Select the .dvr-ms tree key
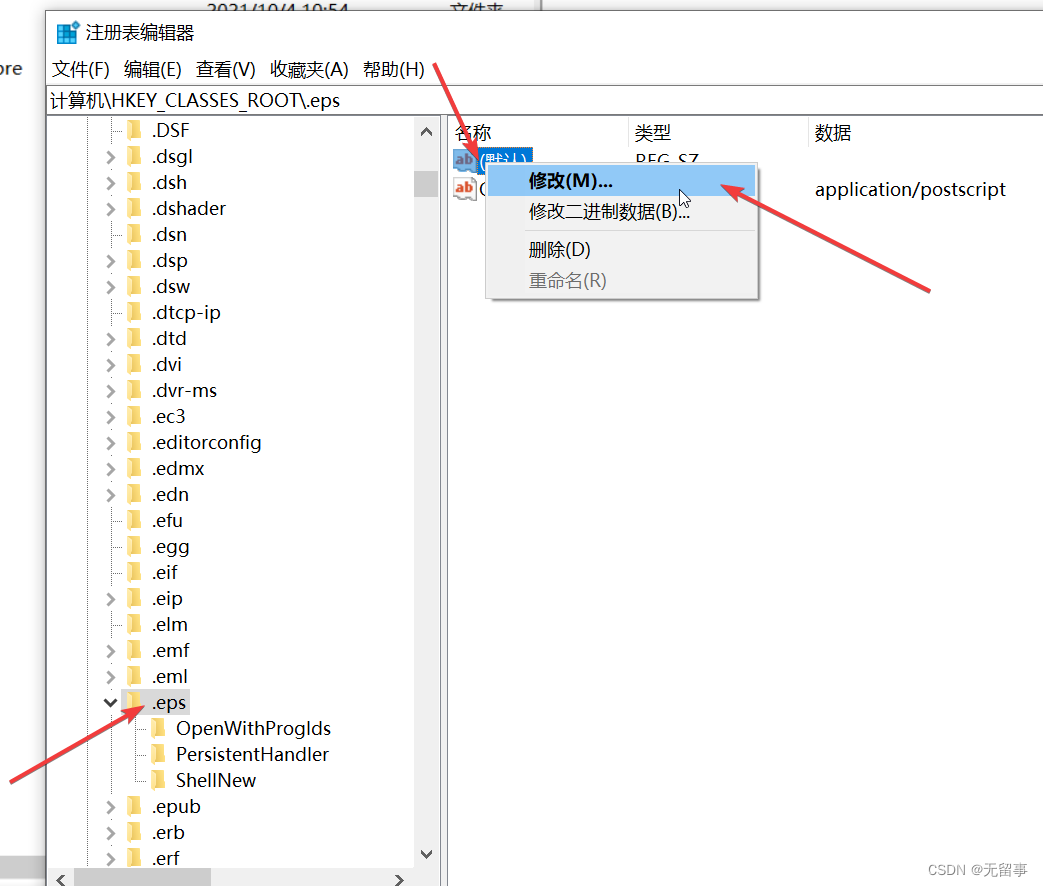The width and height of the screenshot is (1043, 886). (x=184, y=390)
